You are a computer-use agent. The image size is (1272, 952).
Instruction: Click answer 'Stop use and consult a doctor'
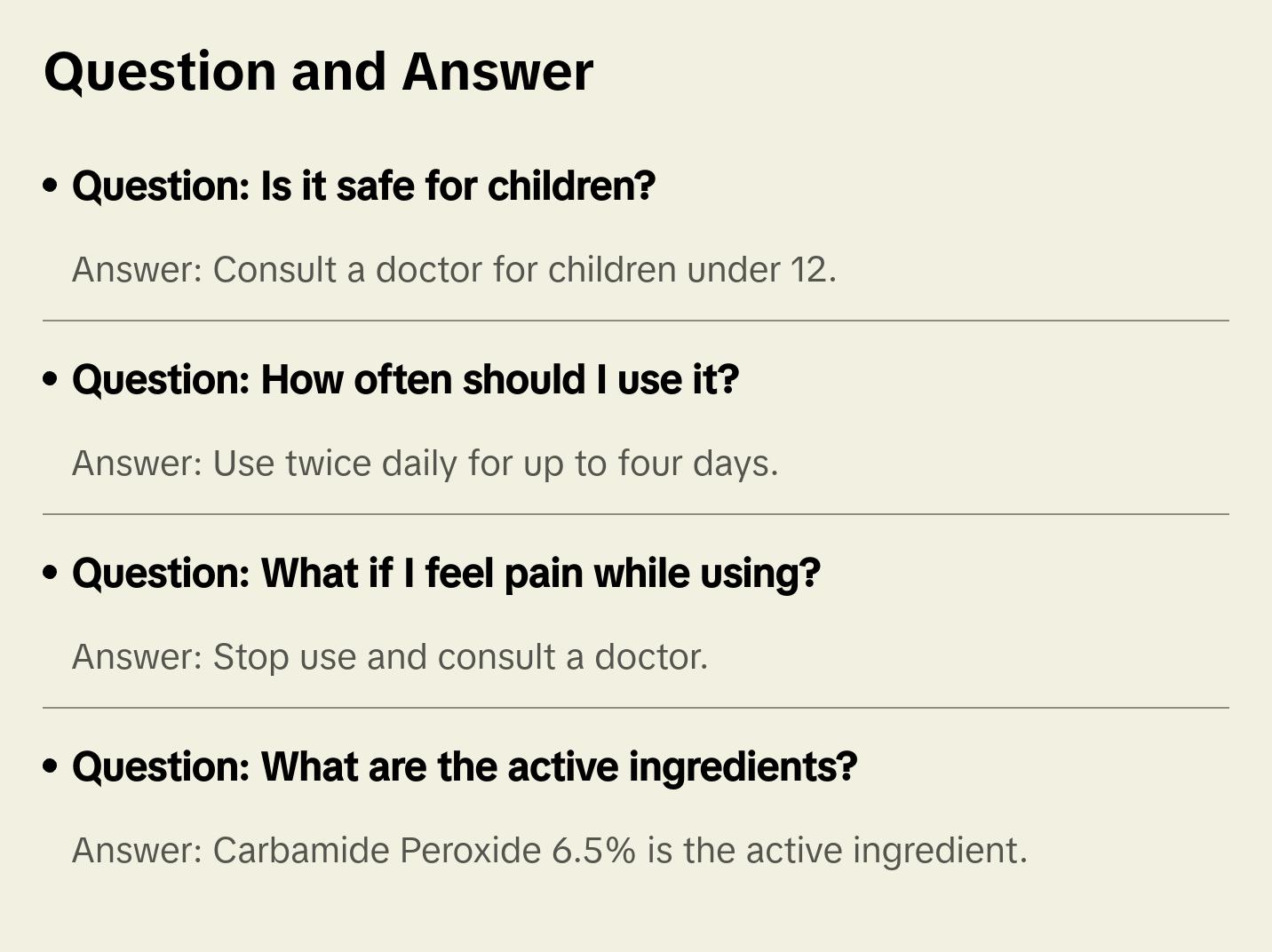390,657
